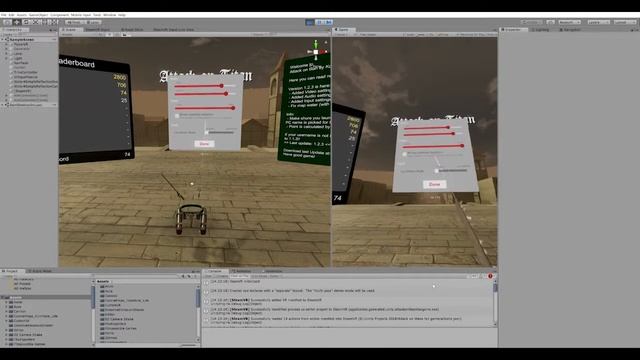The height and width of the screenshot is (360, 640).
Task: Click the Pause button
Action: click(x=320, y=22)
